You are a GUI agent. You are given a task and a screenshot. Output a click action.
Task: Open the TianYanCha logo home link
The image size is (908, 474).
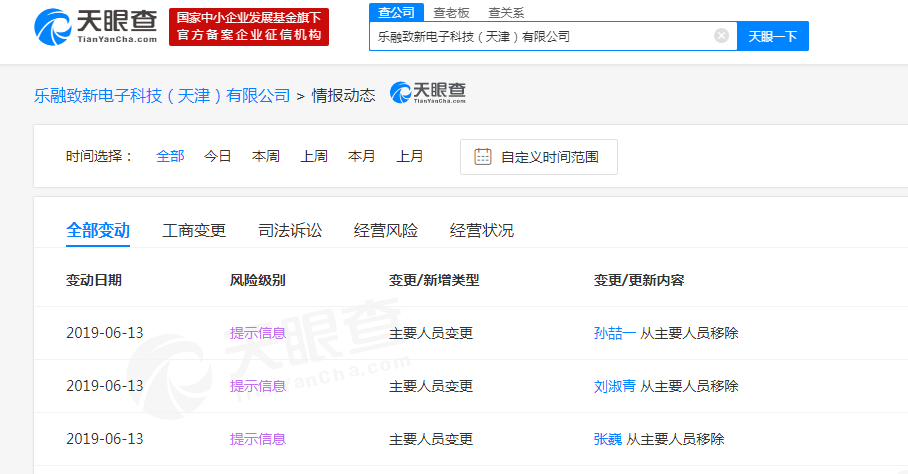96,27
